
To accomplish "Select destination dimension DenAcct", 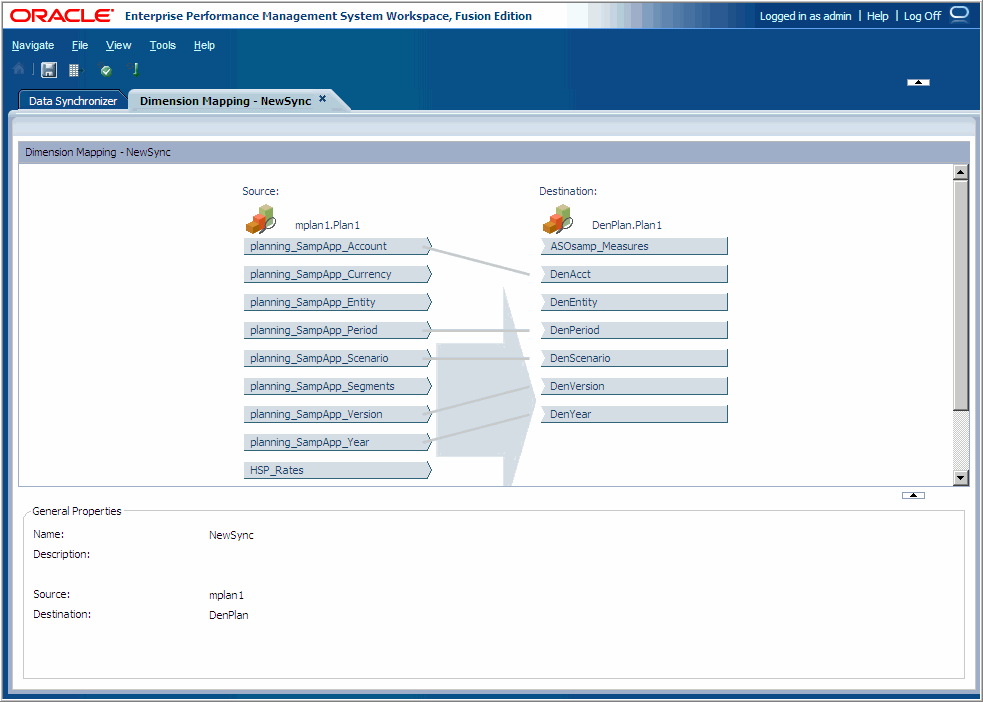I will pos(634,274).
